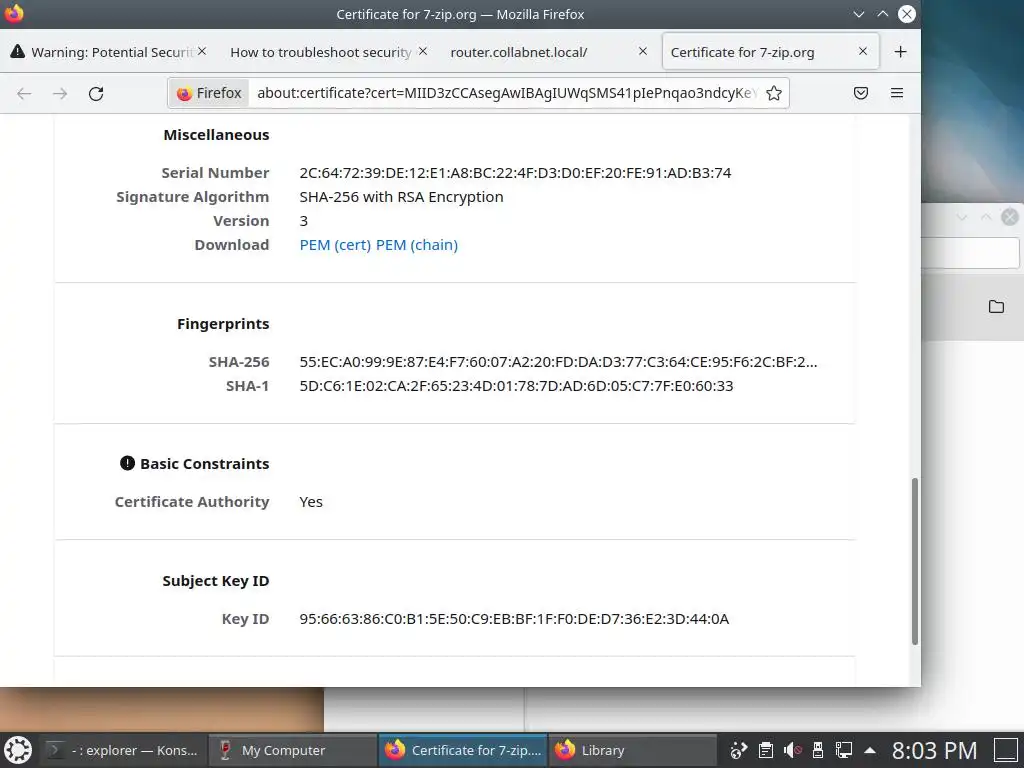Click the Fingerprints section heading
Viewport: 1024px width, 768px height.
tap(223, 324)
